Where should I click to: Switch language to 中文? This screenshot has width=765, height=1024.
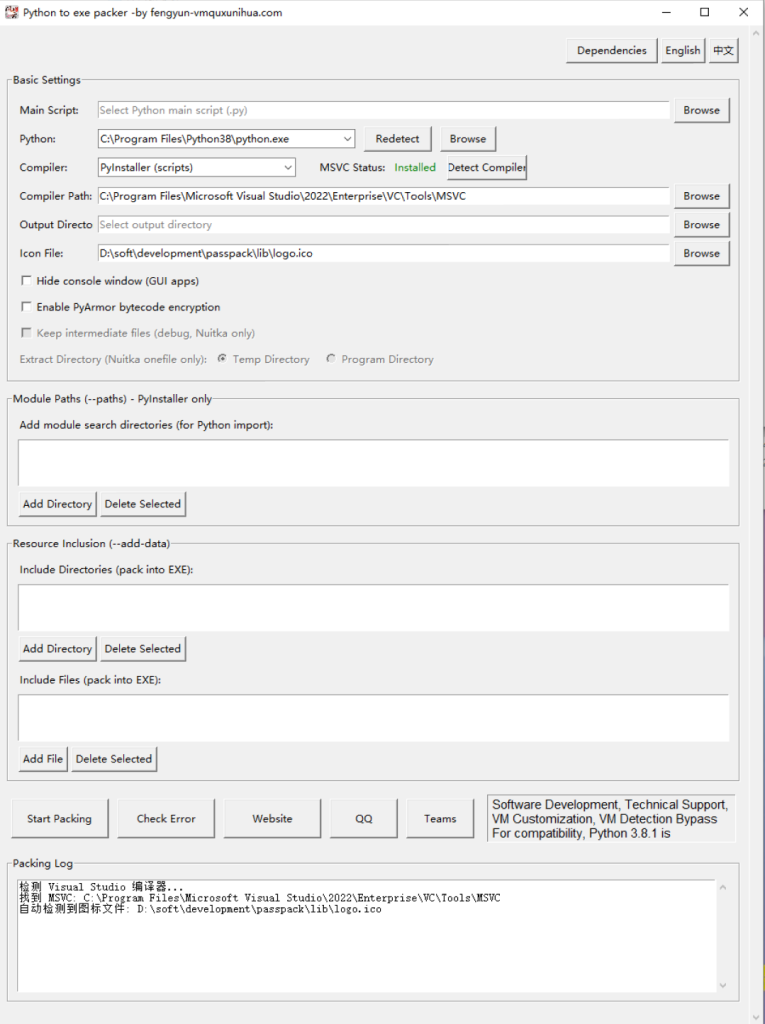pos(723,51)
